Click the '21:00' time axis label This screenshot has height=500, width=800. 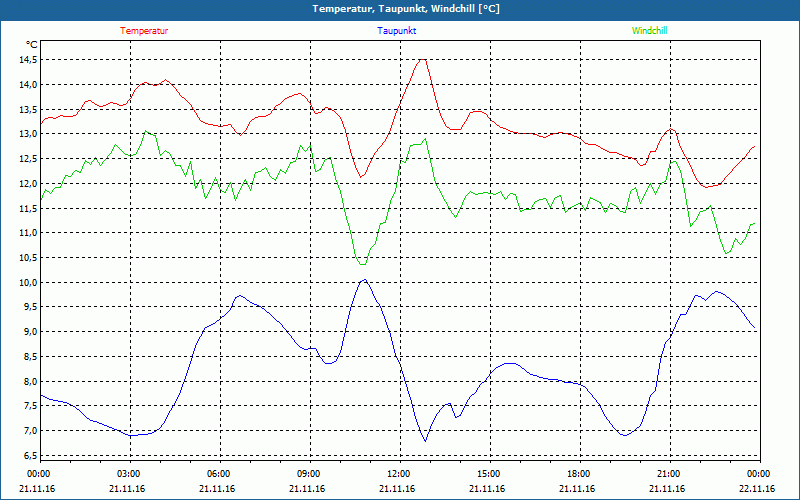click(x=669, y=474)
